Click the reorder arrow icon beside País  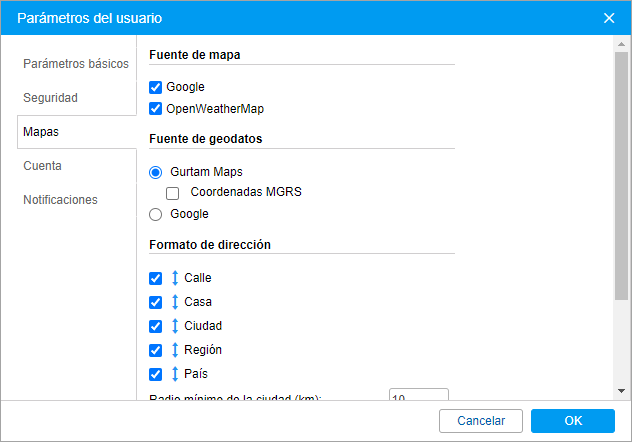click(x=175, y=374)
